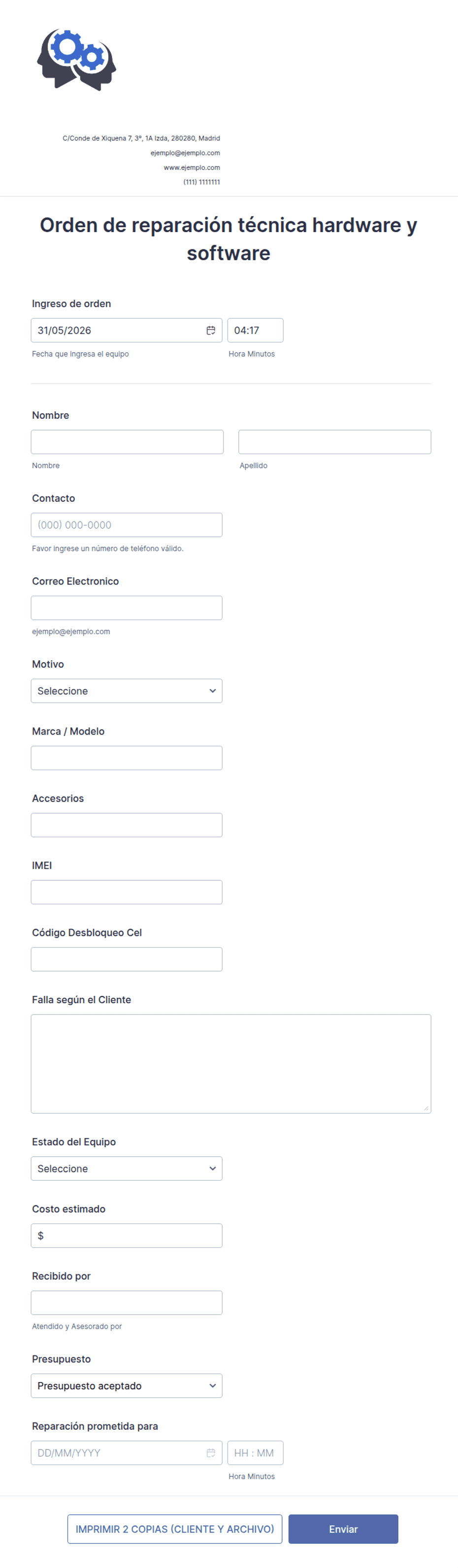Expand the Motivo dropdown
Screen dimensions: 458x1568
pyautogui.click(x=127, y=691)
